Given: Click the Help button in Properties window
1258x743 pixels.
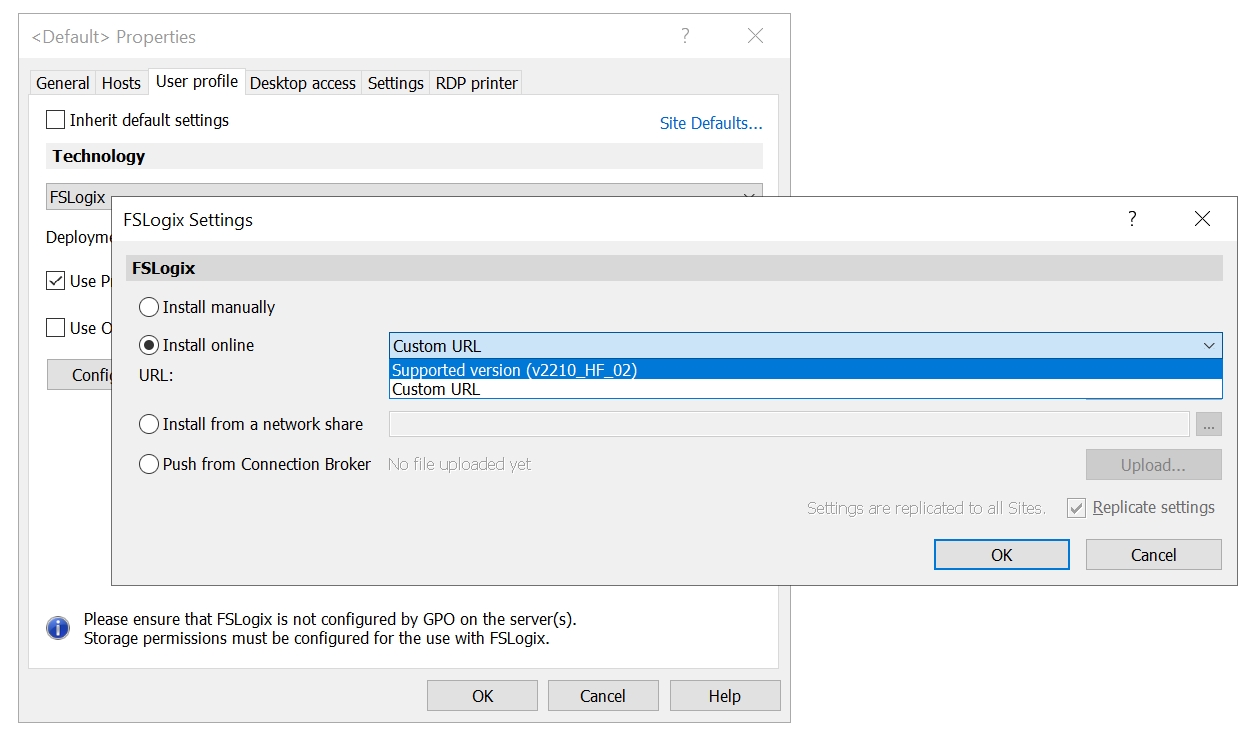Looking at the screenshot, I should (724, 696).
